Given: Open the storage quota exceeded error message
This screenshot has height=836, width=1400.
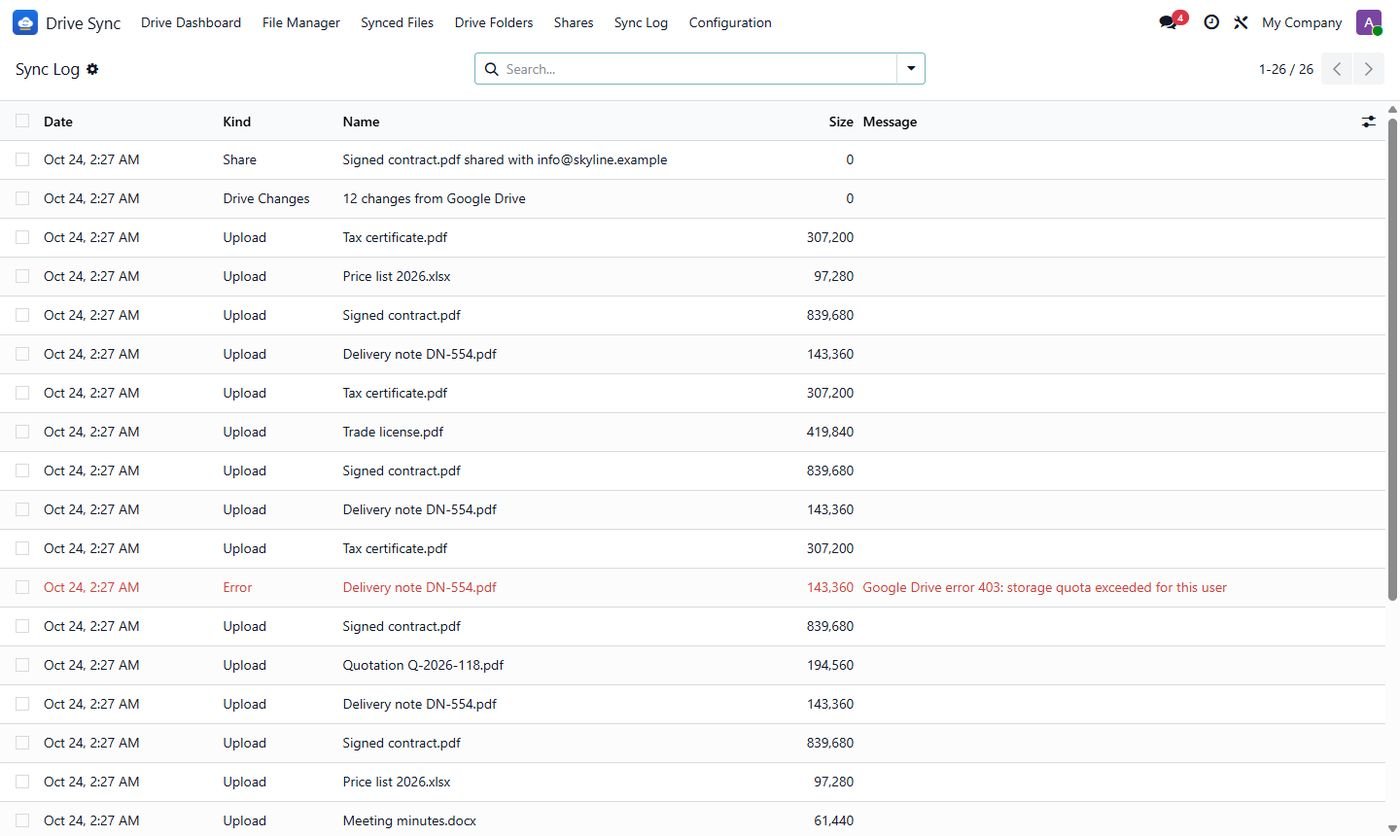Looking at the screenshot, I should pos(1045,588).
